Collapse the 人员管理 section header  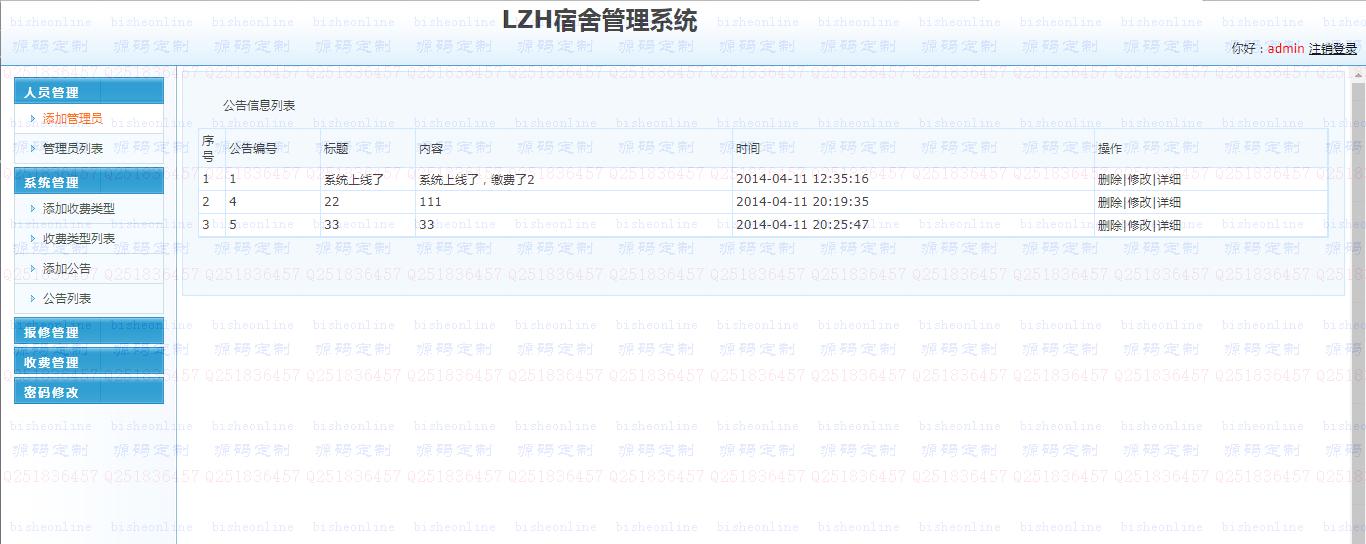tap(89, 92)
